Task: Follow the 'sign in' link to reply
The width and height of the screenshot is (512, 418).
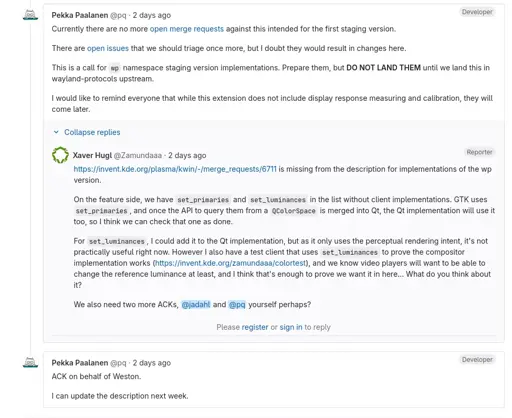Action: point(291,327)
